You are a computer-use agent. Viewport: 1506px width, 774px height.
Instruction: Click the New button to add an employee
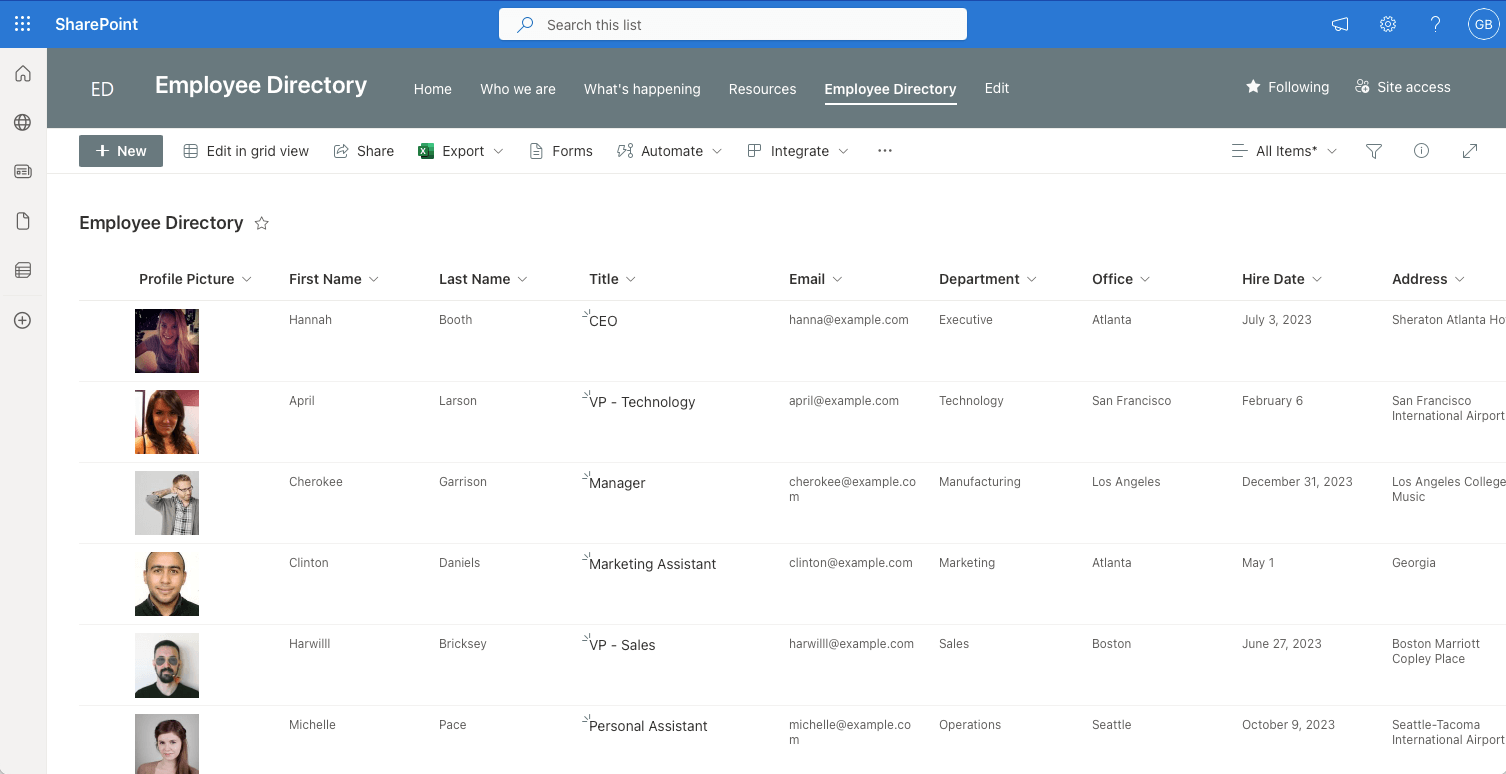pos(120,150)
